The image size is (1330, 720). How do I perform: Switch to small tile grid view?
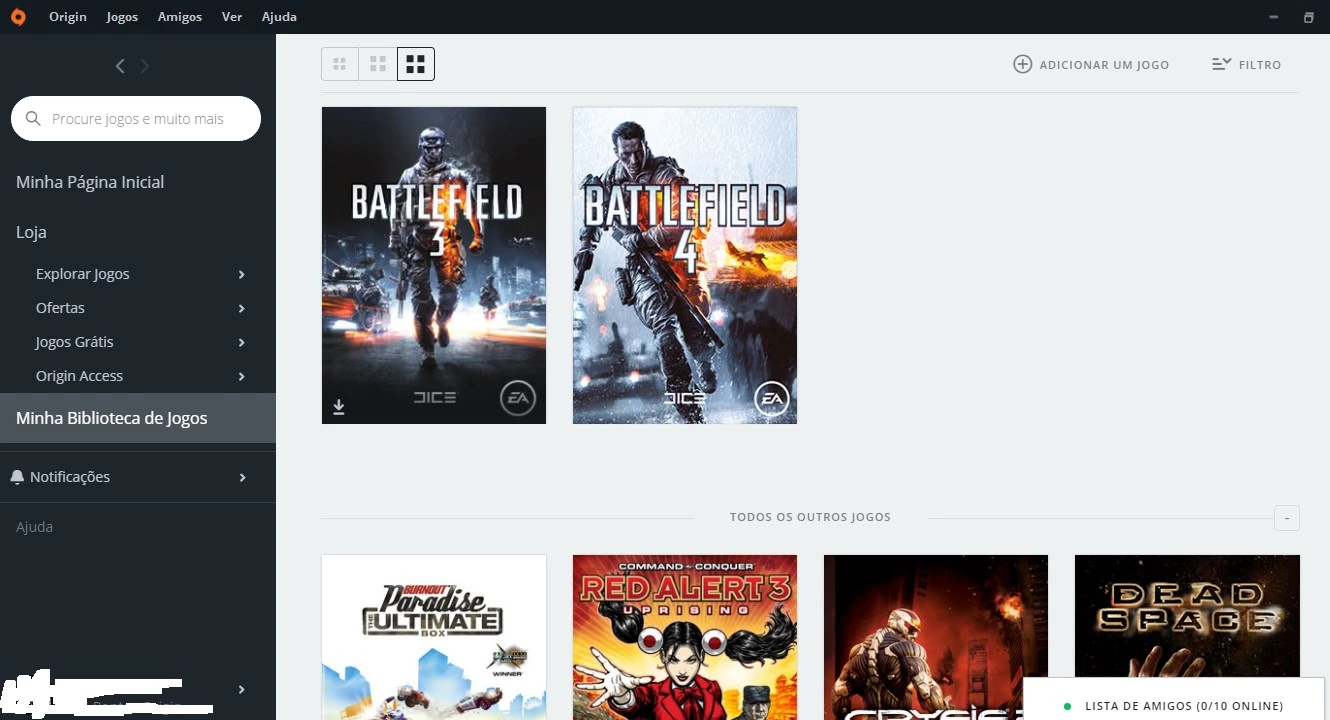pyautogui.click(x=340, y=65)
